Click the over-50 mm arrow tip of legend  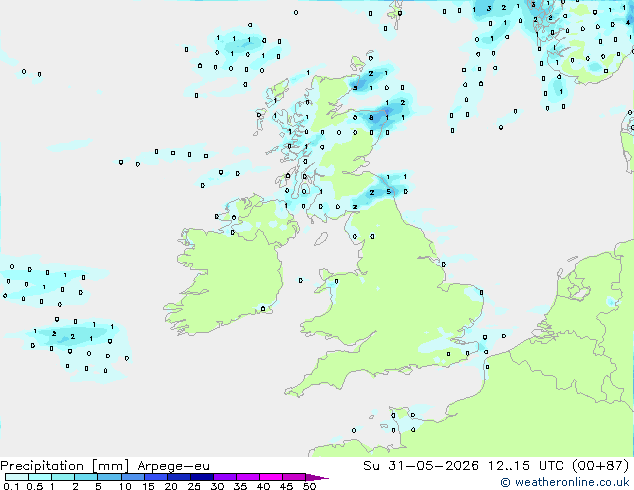tap(317, 477)
